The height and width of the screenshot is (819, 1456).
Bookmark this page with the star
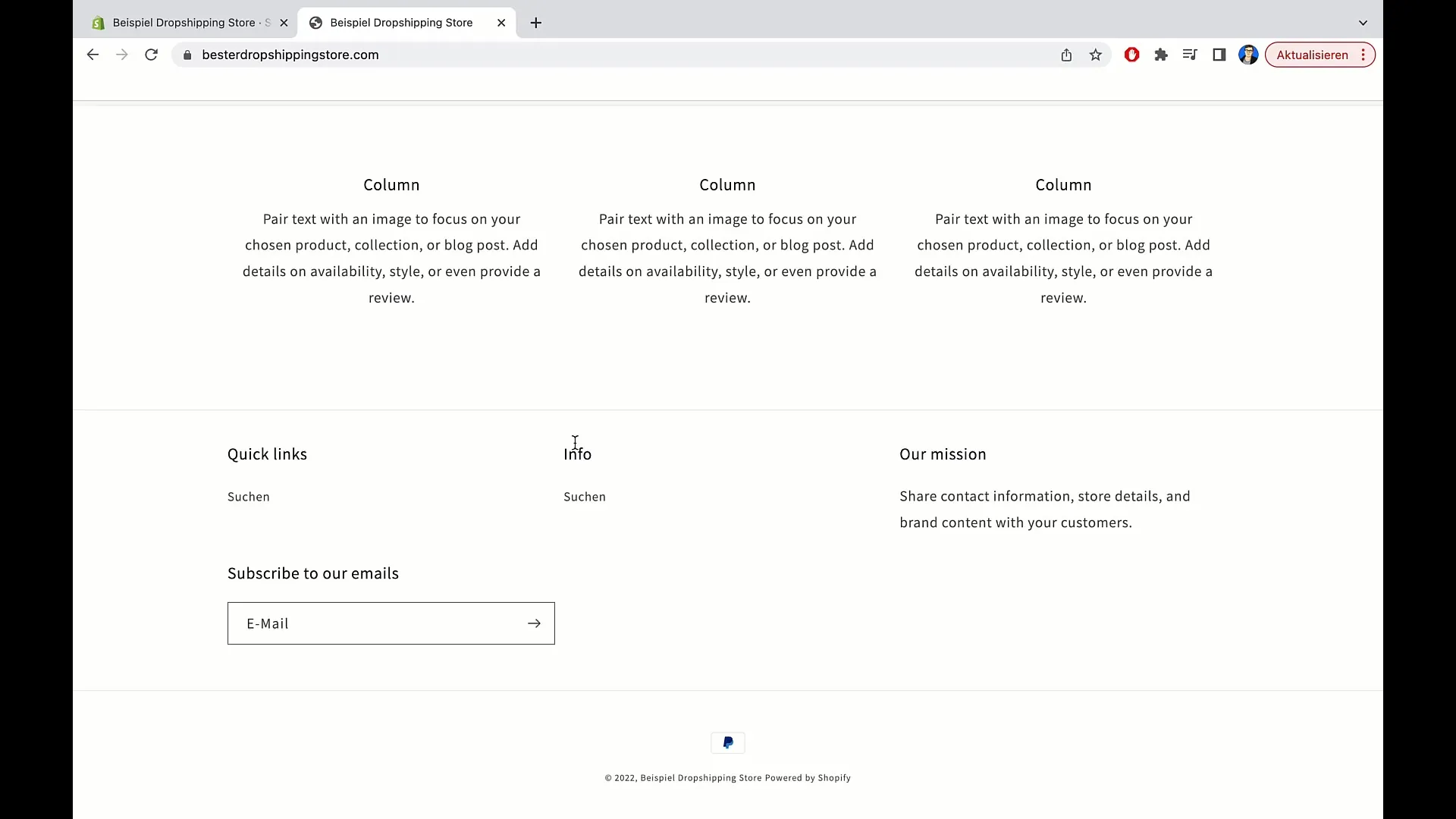[1095, 55]
